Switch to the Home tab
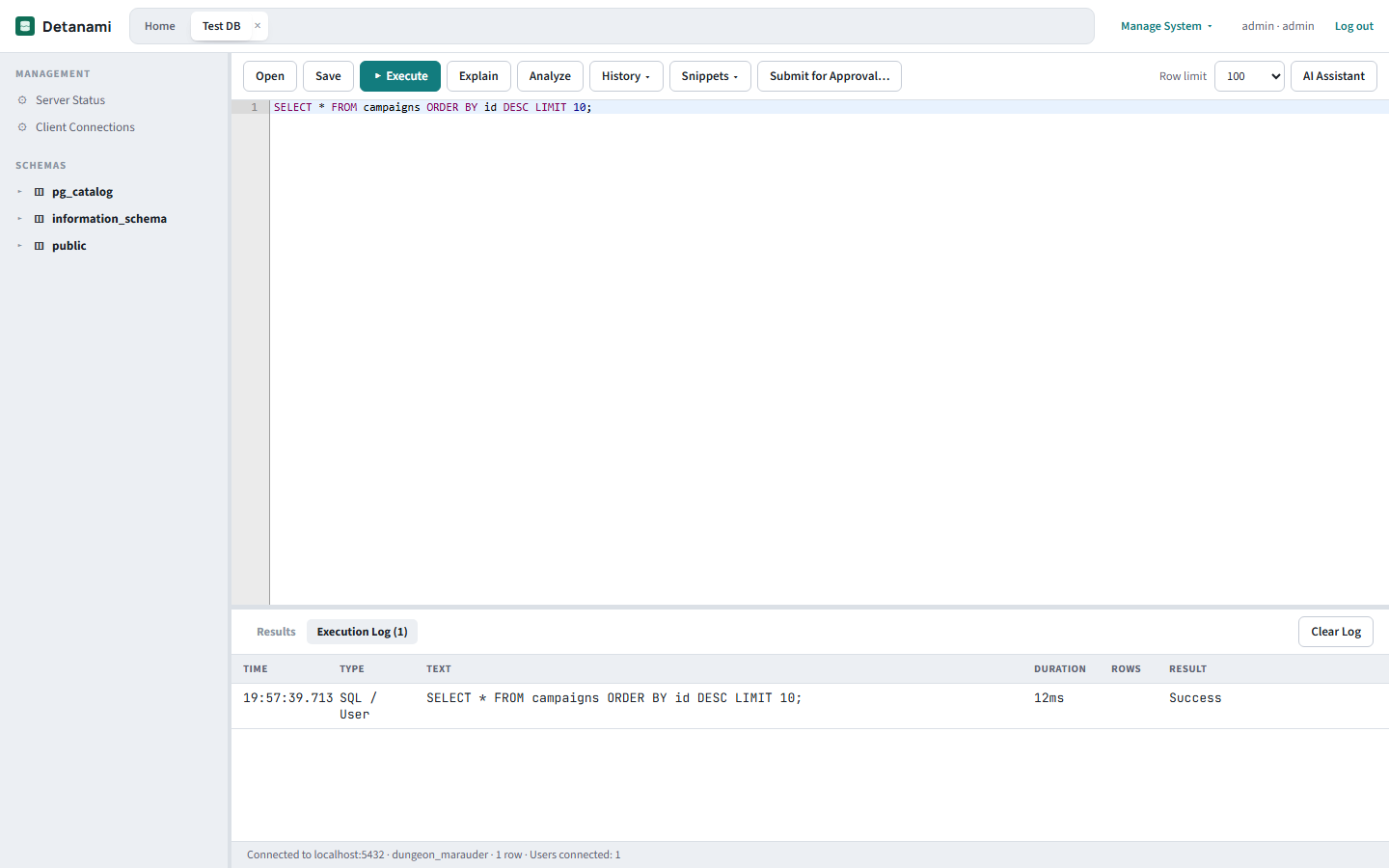The width and height of the screenshot is (1389, 868). pos(160,26)
